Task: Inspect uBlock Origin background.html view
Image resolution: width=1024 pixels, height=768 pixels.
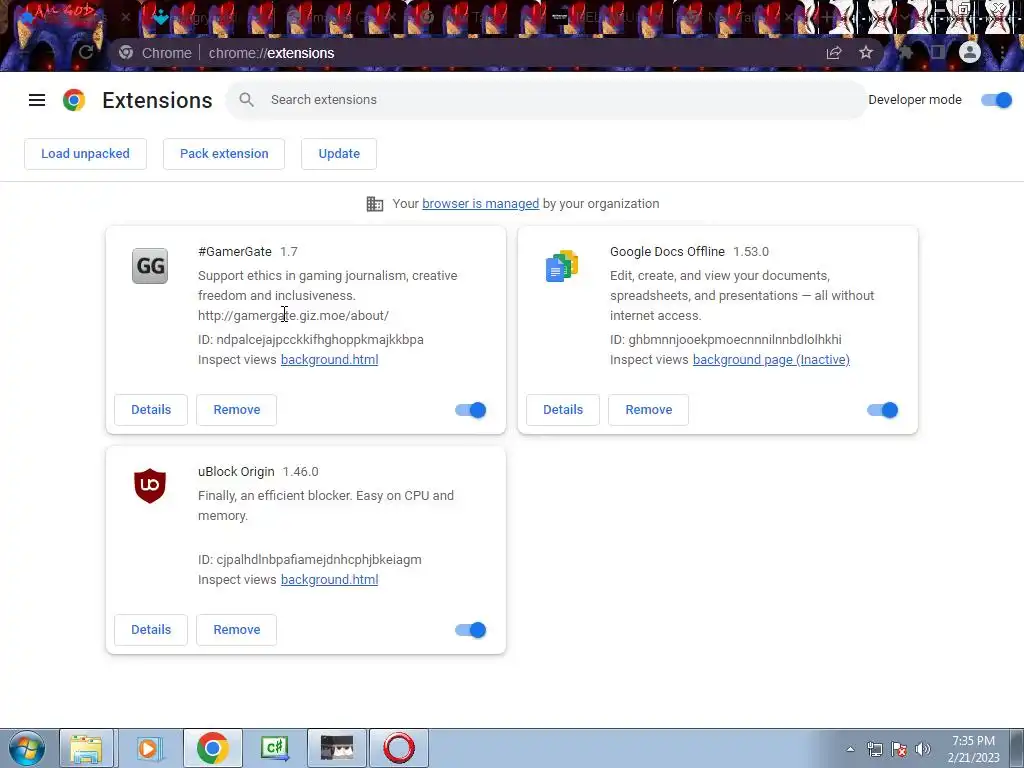Action: [329, 580]
